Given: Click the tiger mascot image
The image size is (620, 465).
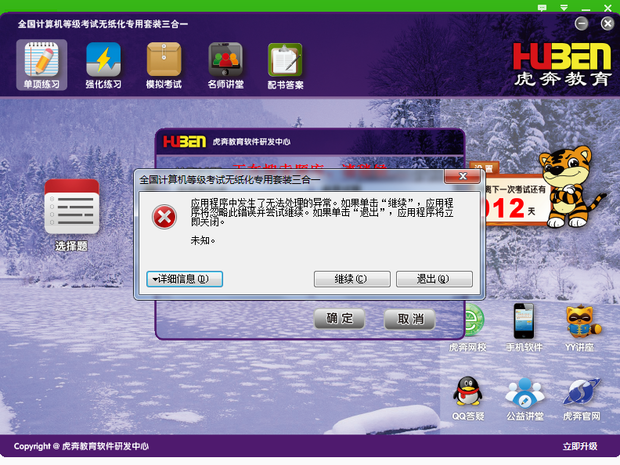Looking at the screenshot, I should coord(570,188).
